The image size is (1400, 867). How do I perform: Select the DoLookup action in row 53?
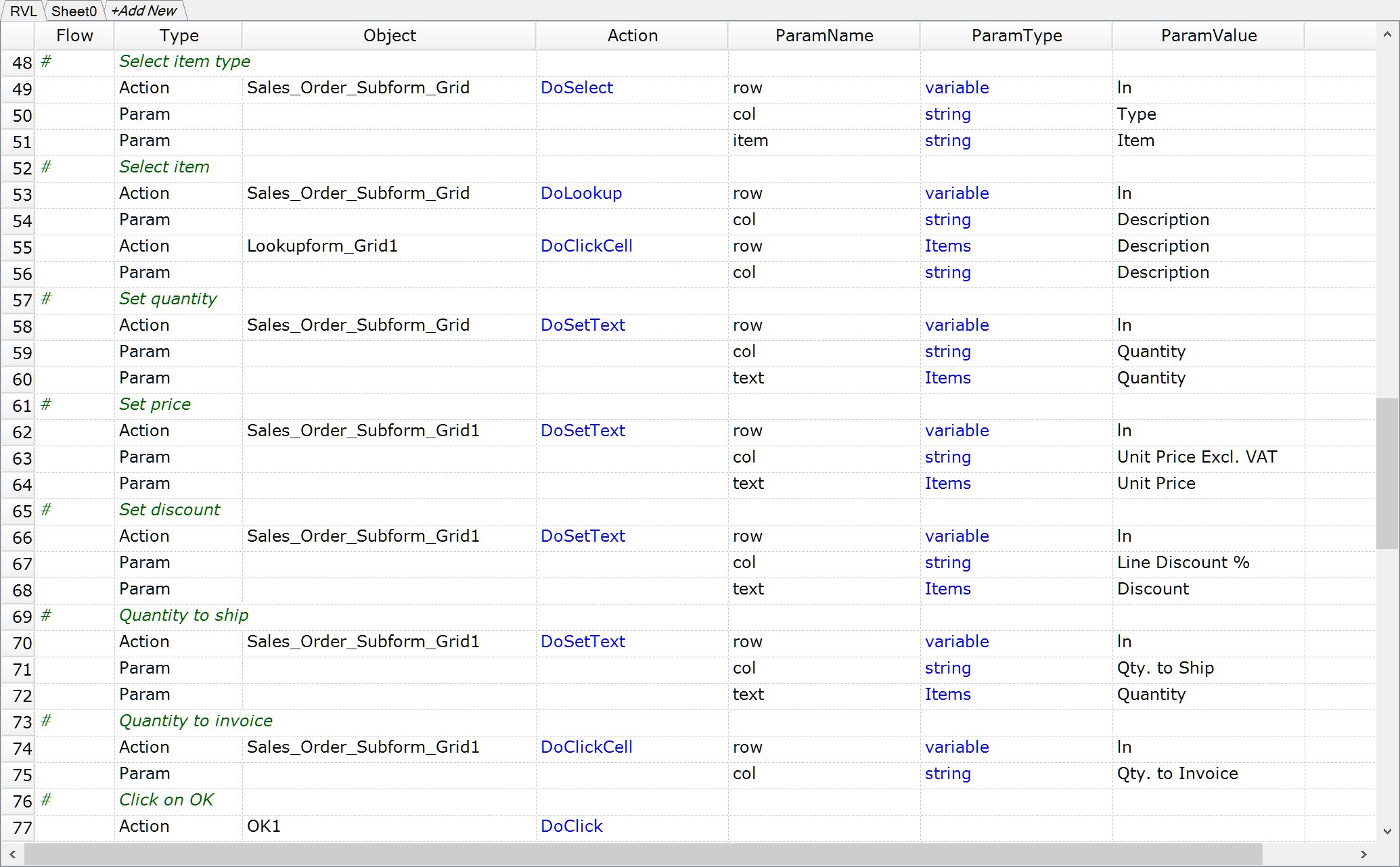coord(581,193)
